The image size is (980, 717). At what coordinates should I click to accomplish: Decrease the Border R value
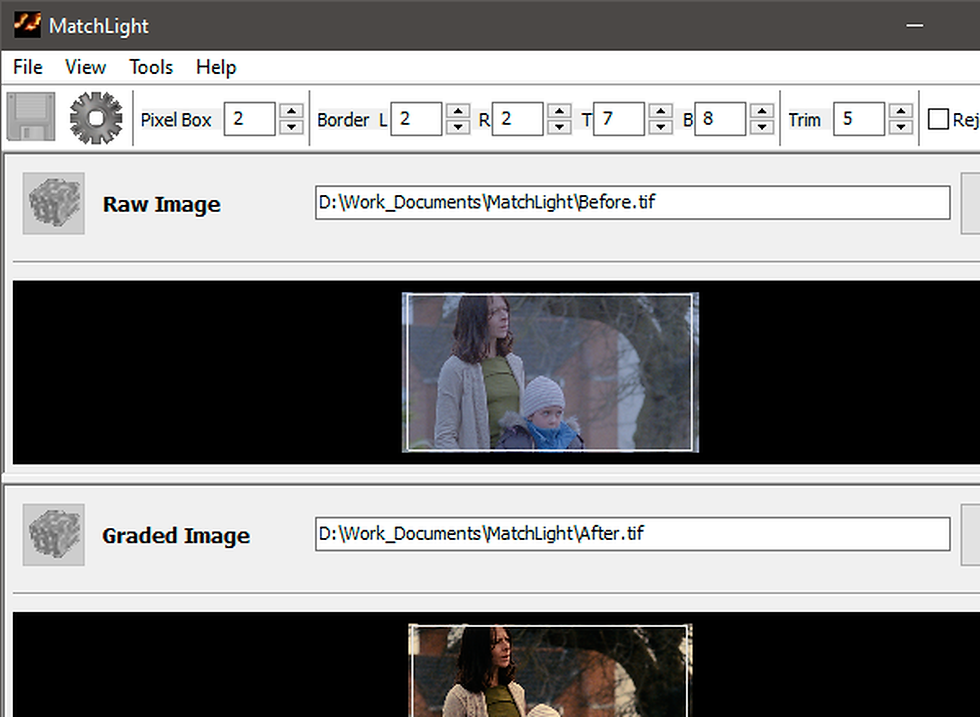(x=559, y=126)
